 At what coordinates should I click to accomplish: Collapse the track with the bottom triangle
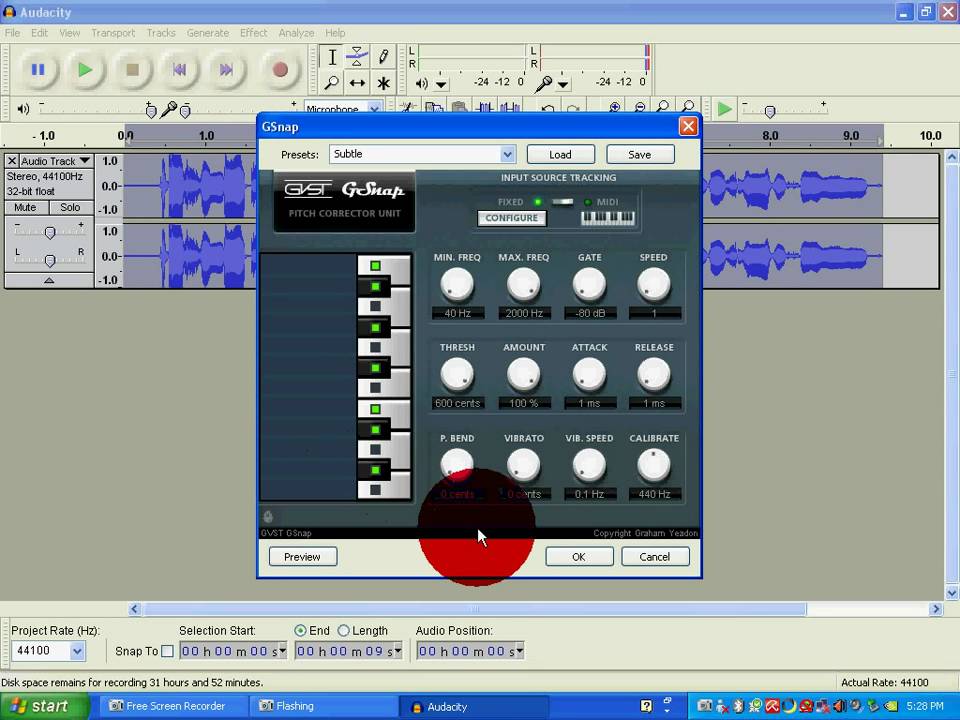(x=49, y=280)
